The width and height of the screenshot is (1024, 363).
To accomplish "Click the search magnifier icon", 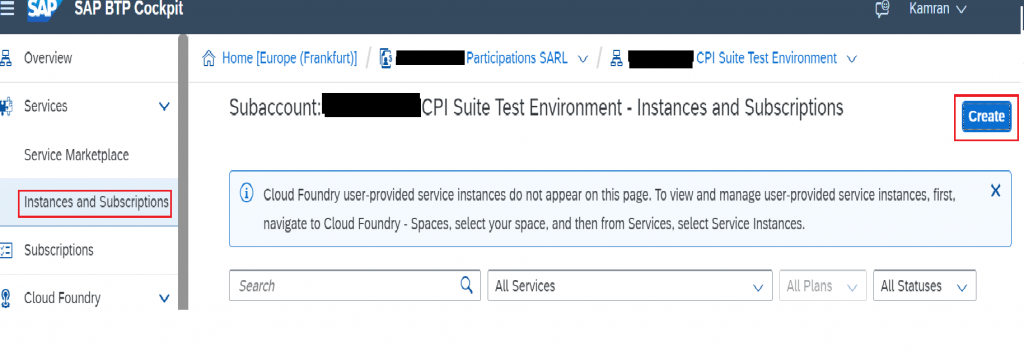I will click(x=466, y=285).
